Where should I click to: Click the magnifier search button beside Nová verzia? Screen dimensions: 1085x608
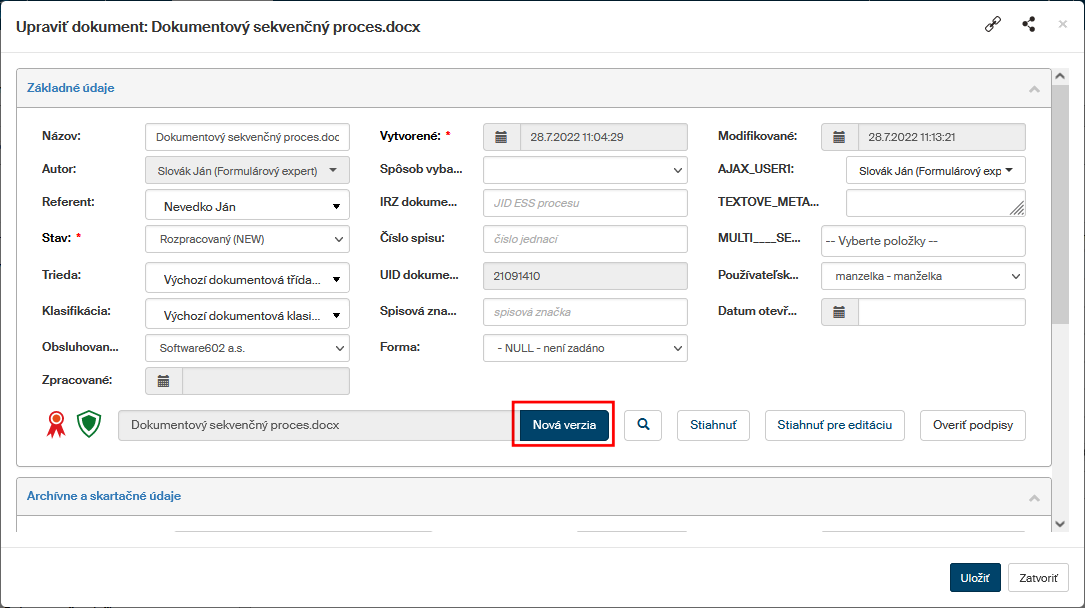[x=643, y=425]
